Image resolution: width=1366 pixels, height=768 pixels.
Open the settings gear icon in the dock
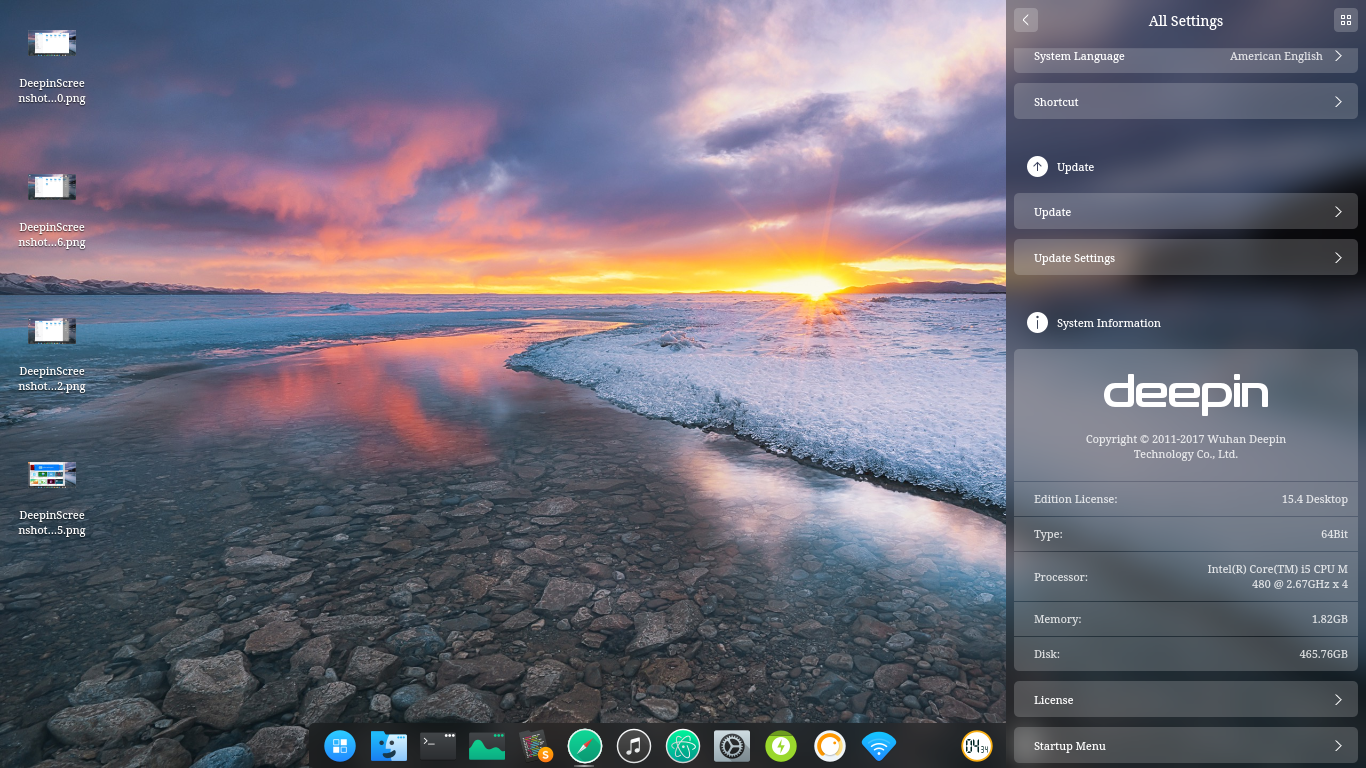[x=731, y=746]
